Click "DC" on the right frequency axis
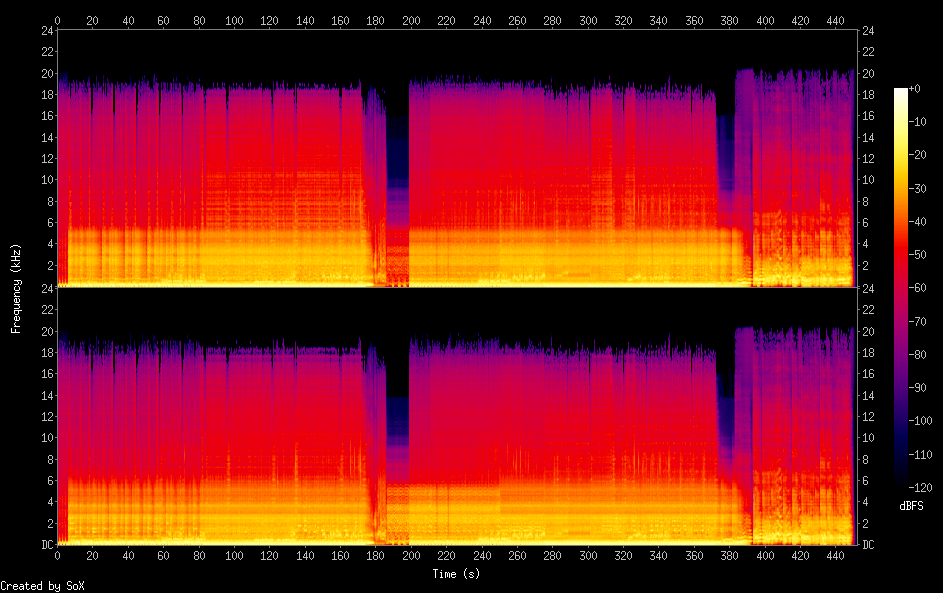This screenshot has width=943, height=593. [868, 544]
